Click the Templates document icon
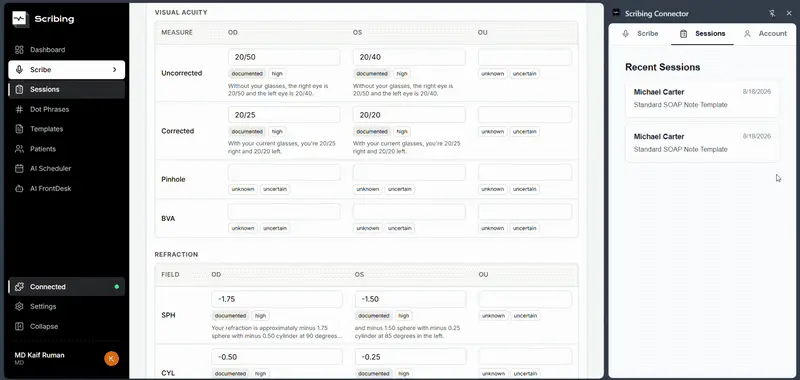The image size is (800, 380). (x=19, y=129)
